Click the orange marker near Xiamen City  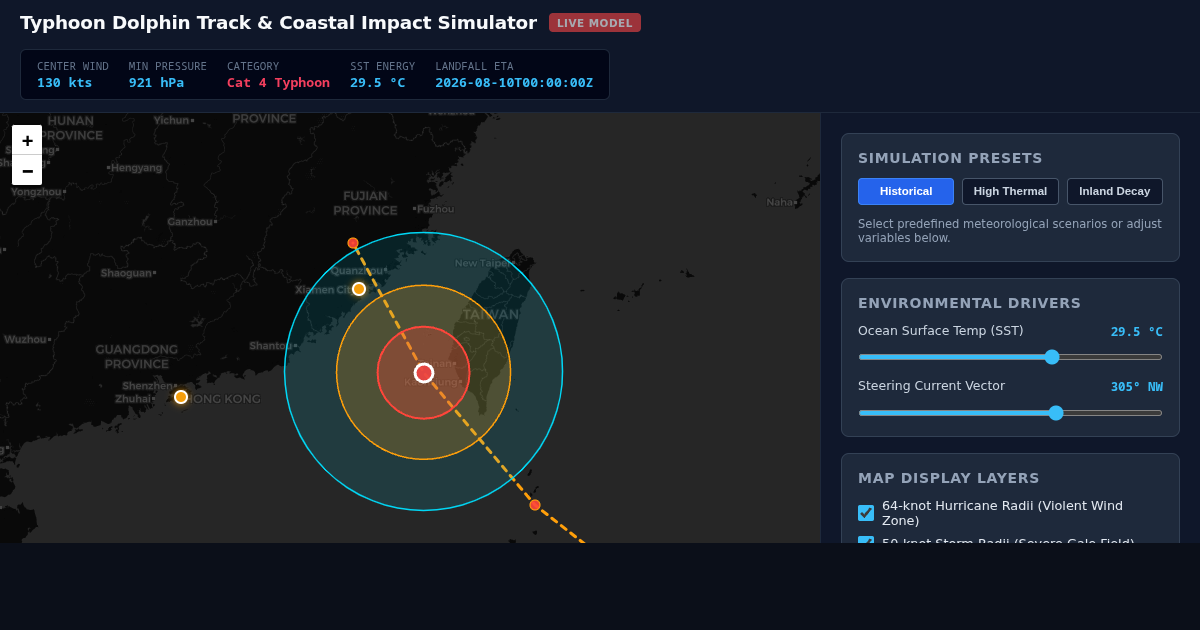point(359,289)
